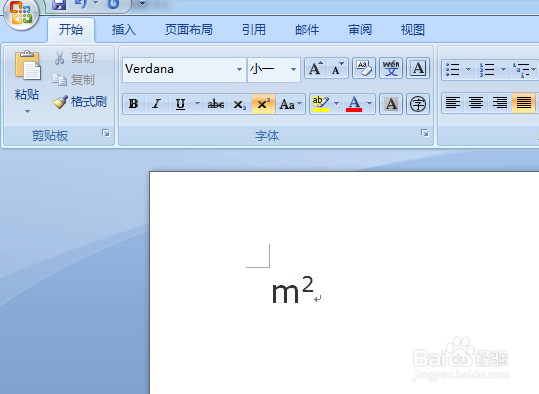Open the 插入 tab

click(124, 30)
